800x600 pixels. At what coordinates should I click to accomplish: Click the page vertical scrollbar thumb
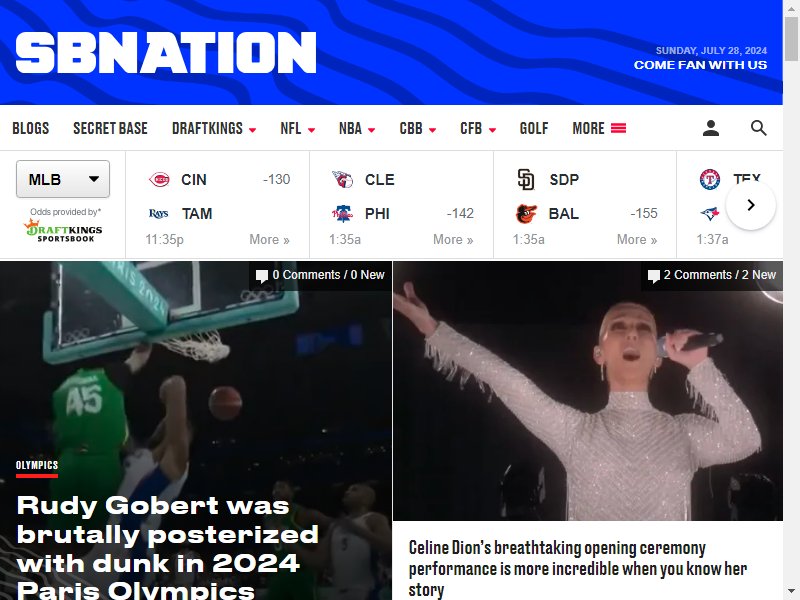[x=791, y=38]
